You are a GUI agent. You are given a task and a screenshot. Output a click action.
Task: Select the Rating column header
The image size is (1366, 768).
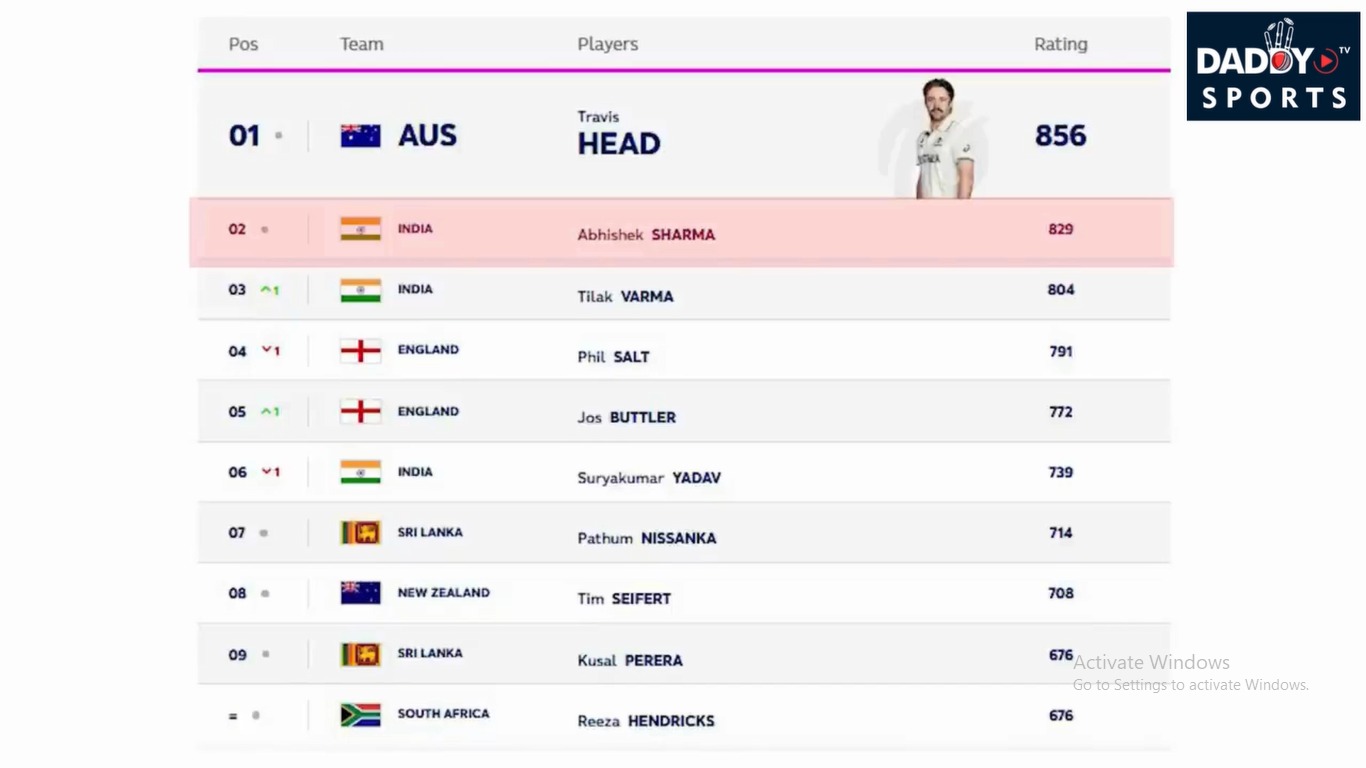click(x=1061, y=44)
